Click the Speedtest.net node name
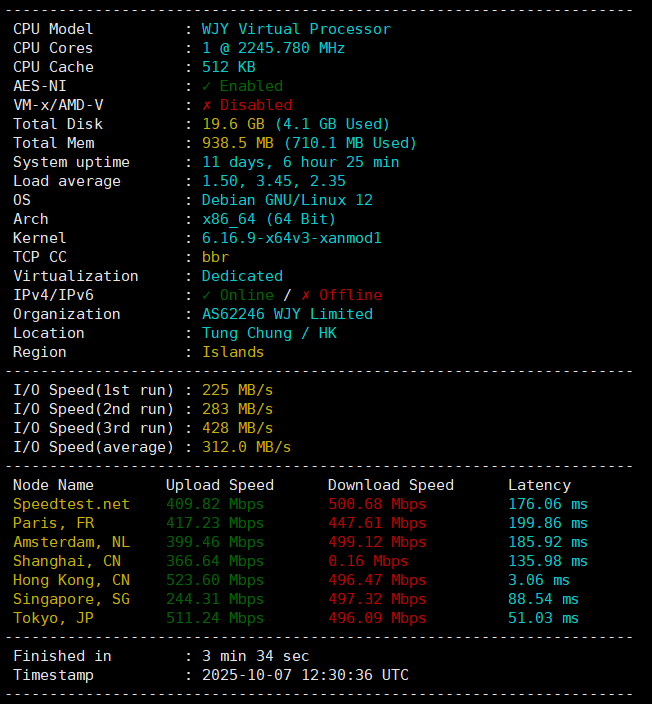The height and width of the screenshot is (704, 652). click(x=71, y=504)
